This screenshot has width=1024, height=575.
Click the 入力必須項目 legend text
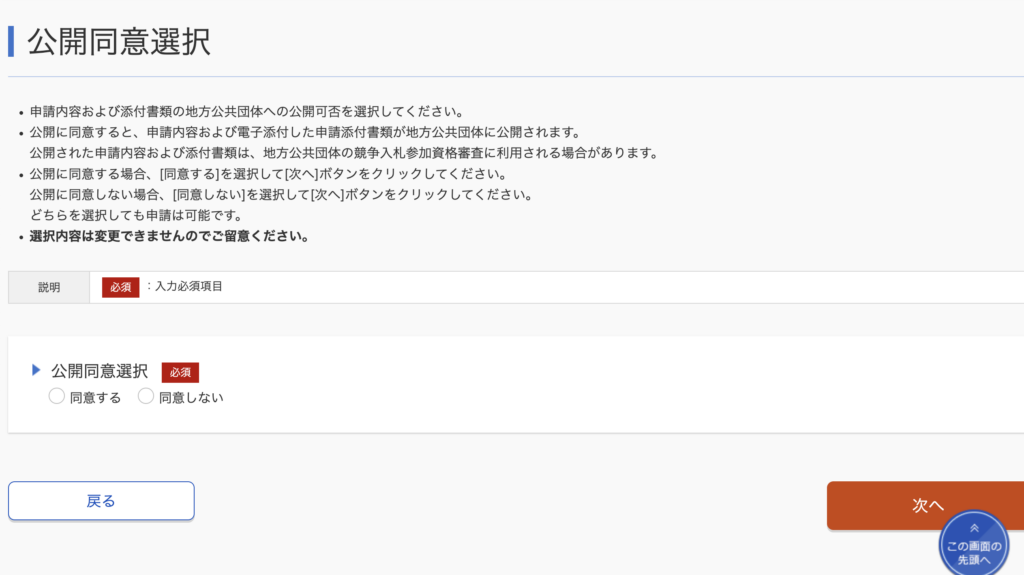coord(189,286)
